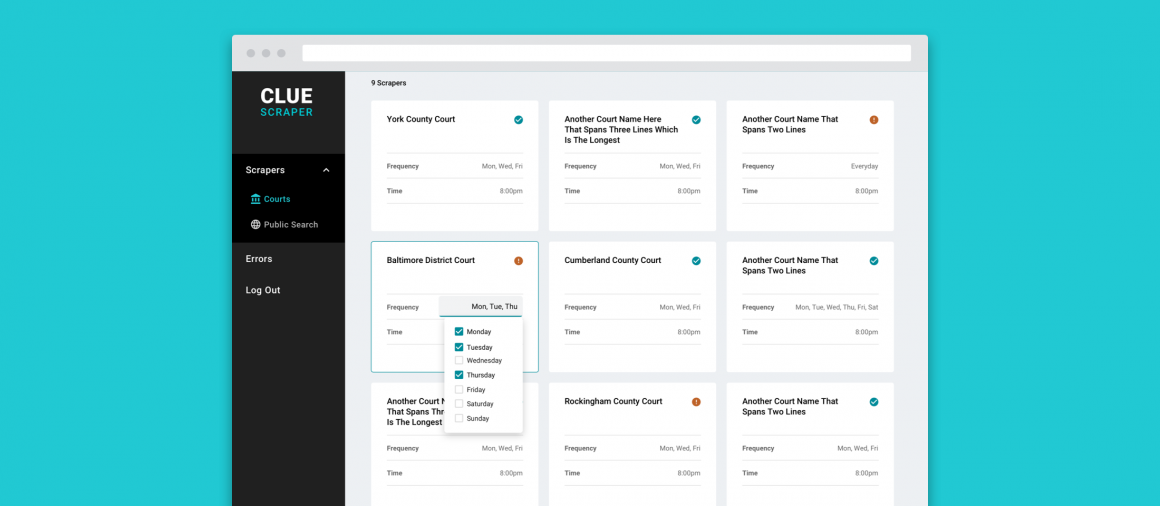Open the frequency value on Cumberland County Court card

680,307
